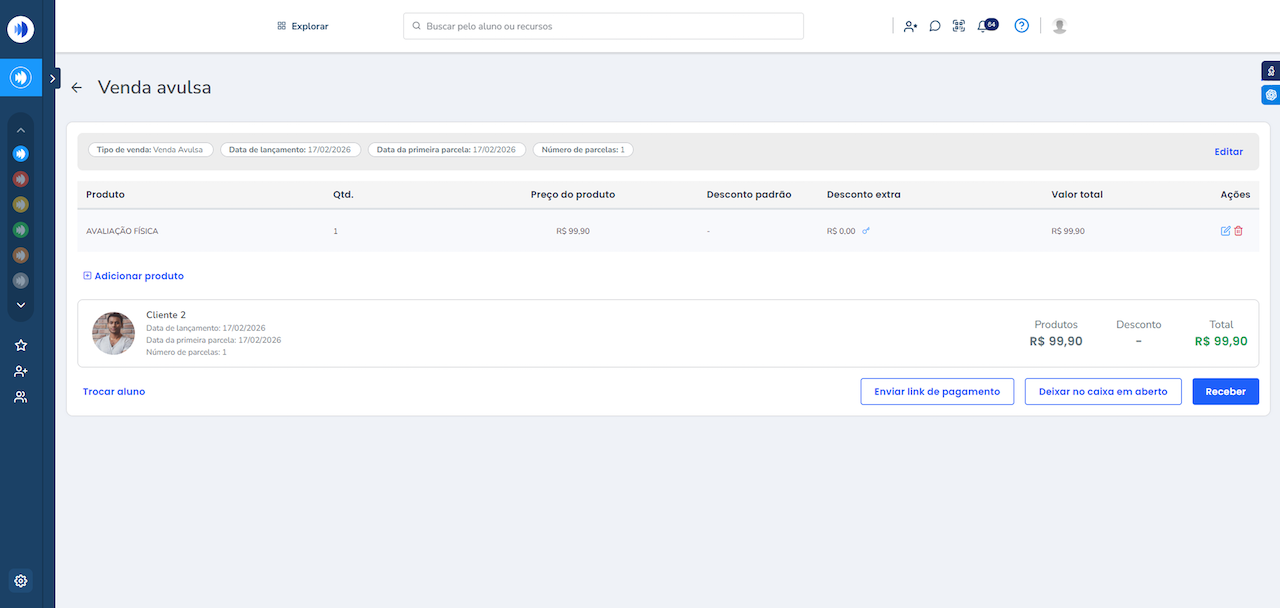Click the edit icon for AVALIAÇÃO FÍSICA
The image size is (1280, 608).
[x=1226, y=231]
